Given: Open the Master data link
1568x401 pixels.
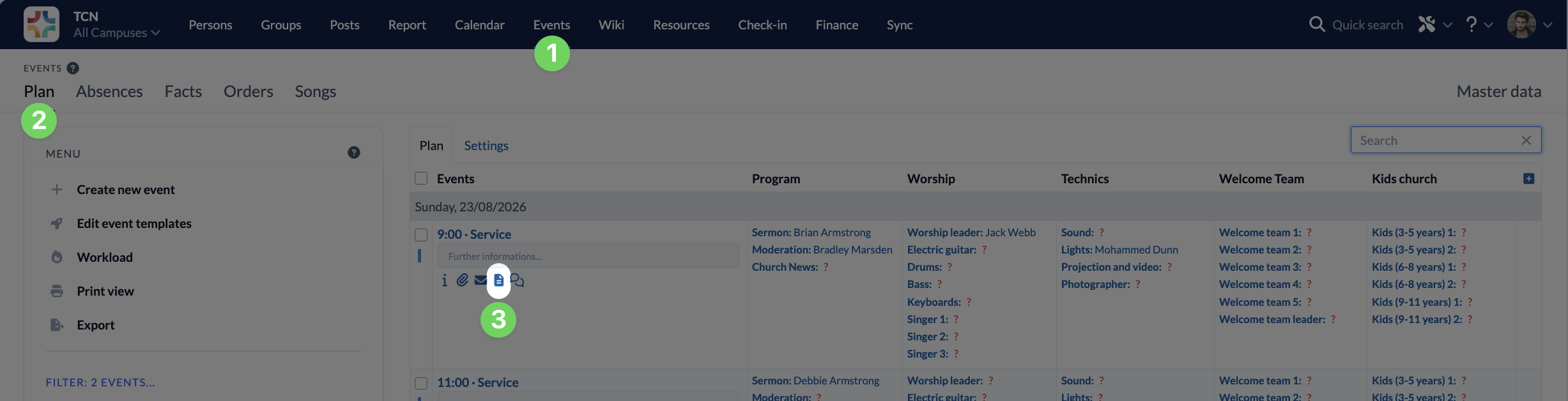Looking at the screenshot, I should 1499,91.
